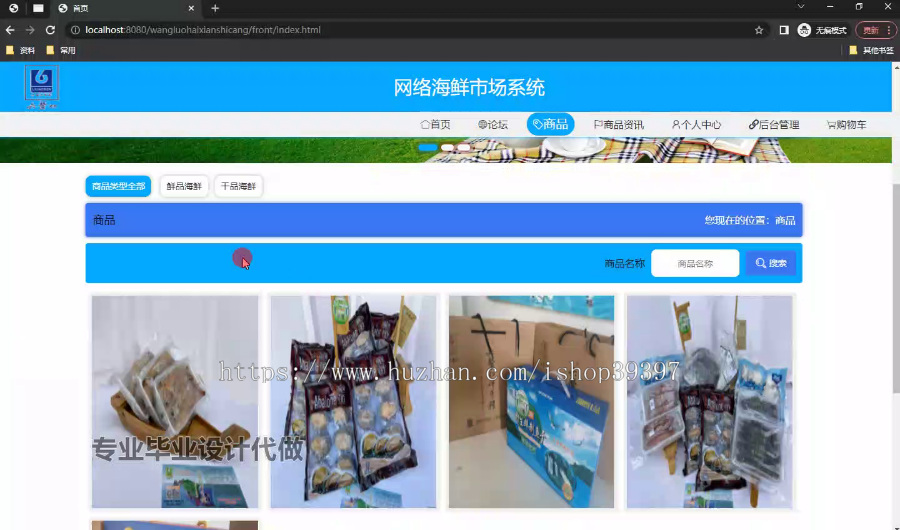Open a new tab with plus icon
Viewport: 900px width, 530px height.
point(215,8)
